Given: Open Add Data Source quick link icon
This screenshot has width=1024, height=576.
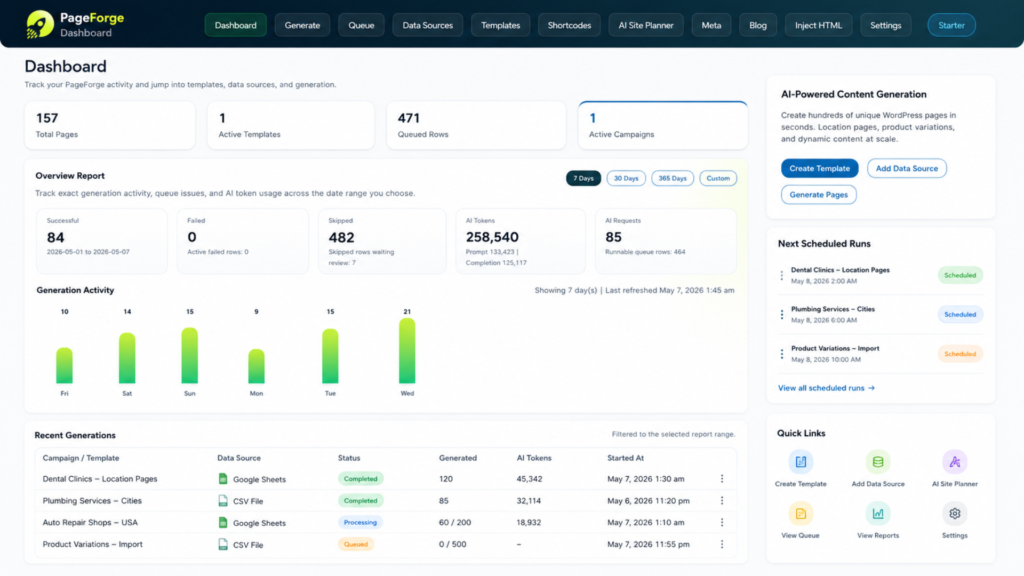Looking at the screenshot, I should pos(878,462).
